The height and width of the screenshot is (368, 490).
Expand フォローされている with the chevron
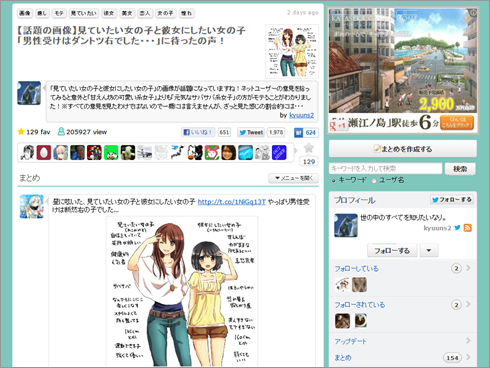click(x=468, y=304)
